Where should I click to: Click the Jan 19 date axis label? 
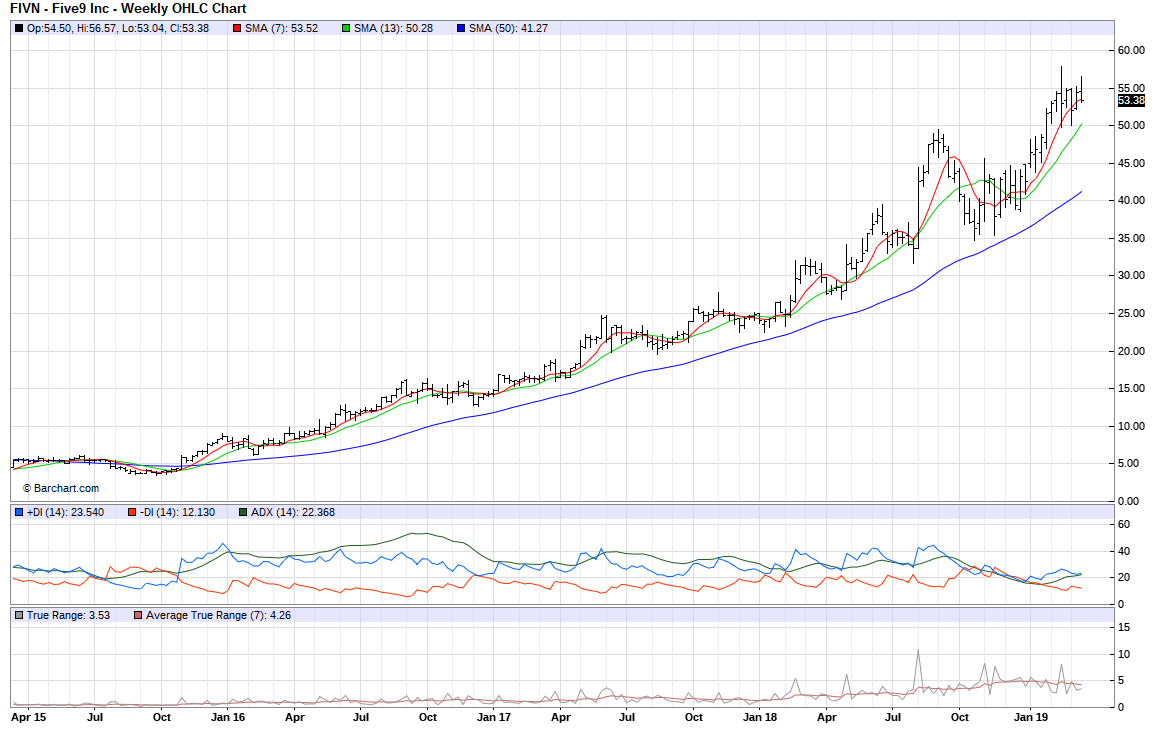1031,717
